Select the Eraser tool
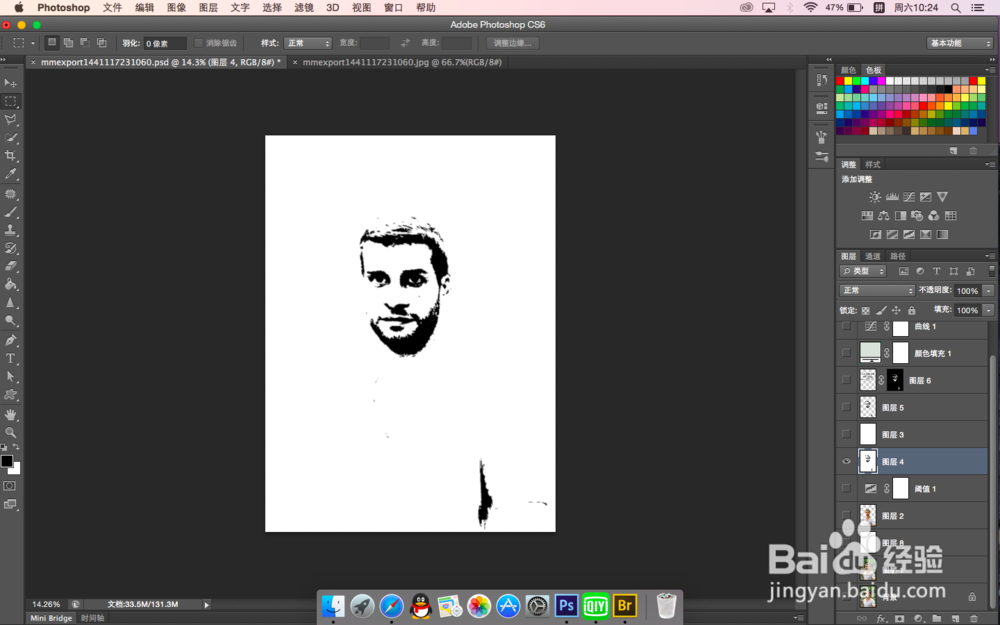The image size is (1000, 625). point(11,267)
